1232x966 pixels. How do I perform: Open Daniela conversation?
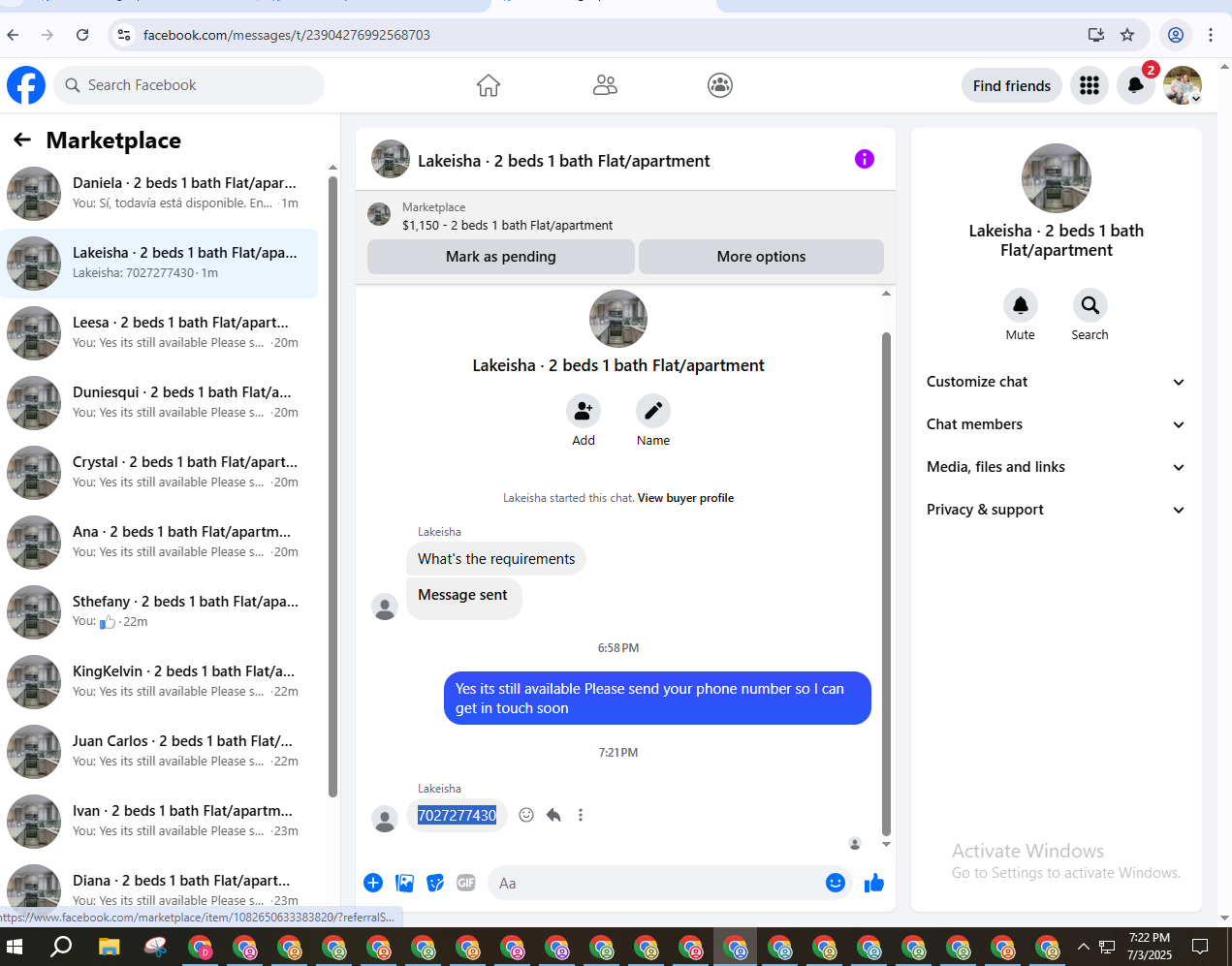(159, 194)
